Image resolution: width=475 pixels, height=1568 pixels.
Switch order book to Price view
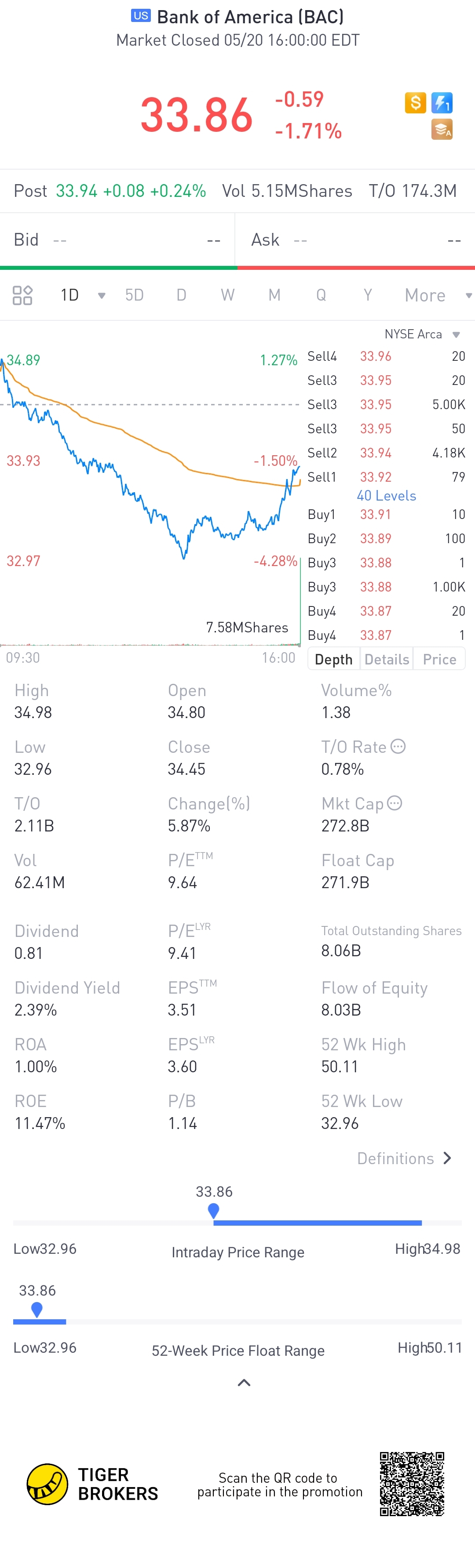(x=439, y=659)
